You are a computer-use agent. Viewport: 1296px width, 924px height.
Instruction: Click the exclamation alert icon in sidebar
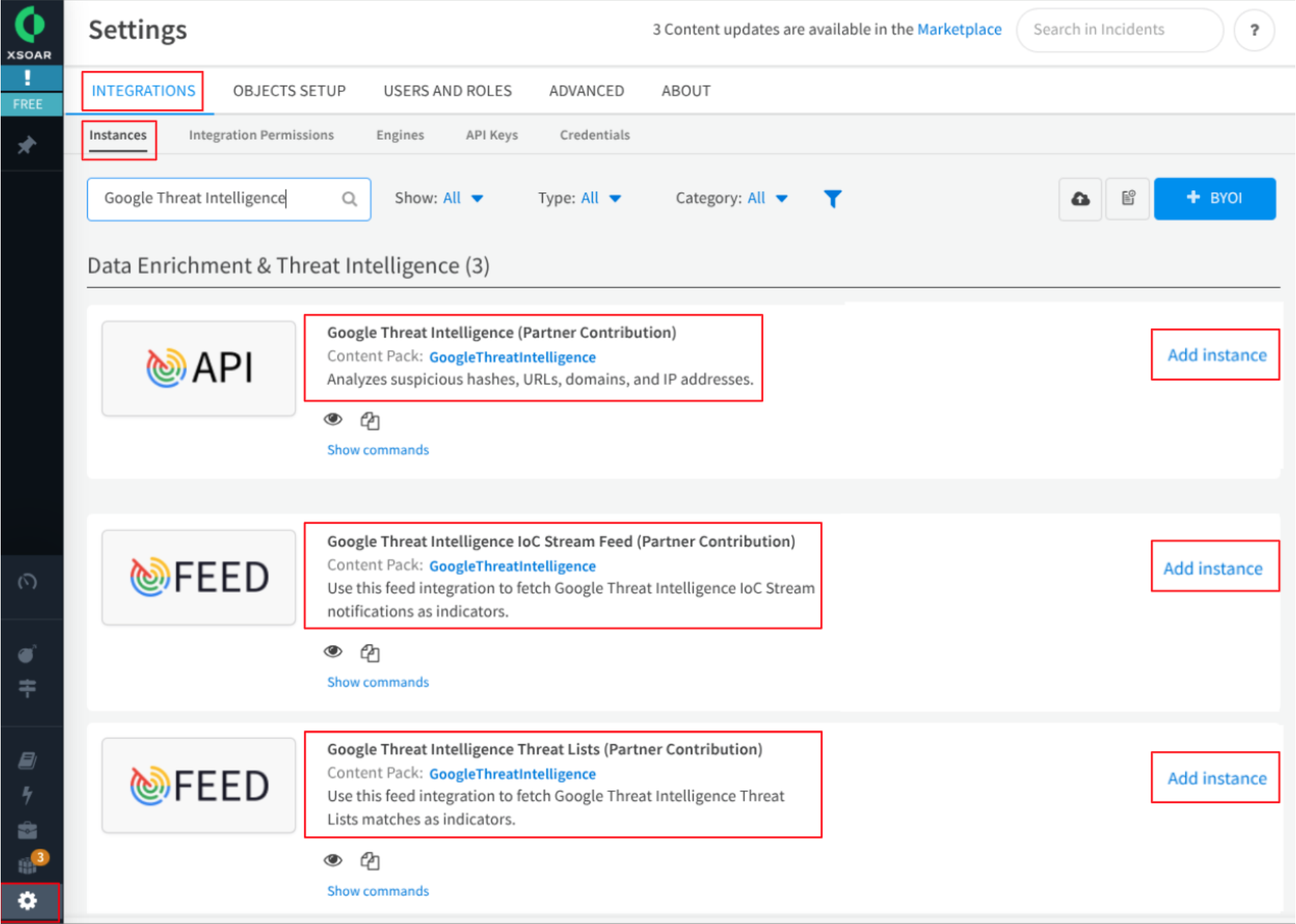pyautogui.click(x=28, y=77)
